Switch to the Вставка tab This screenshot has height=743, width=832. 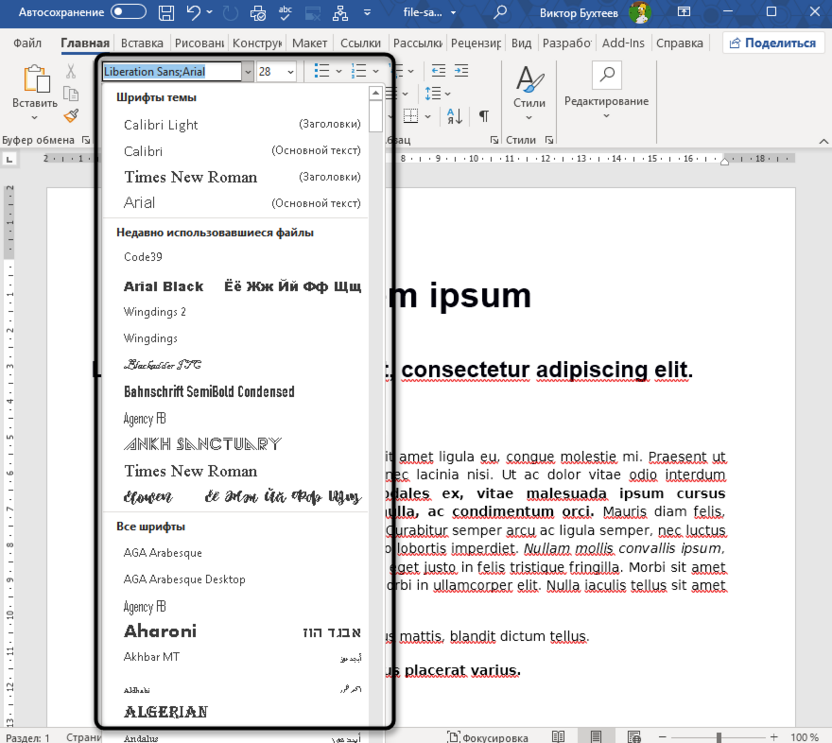(x=142, y=43)
